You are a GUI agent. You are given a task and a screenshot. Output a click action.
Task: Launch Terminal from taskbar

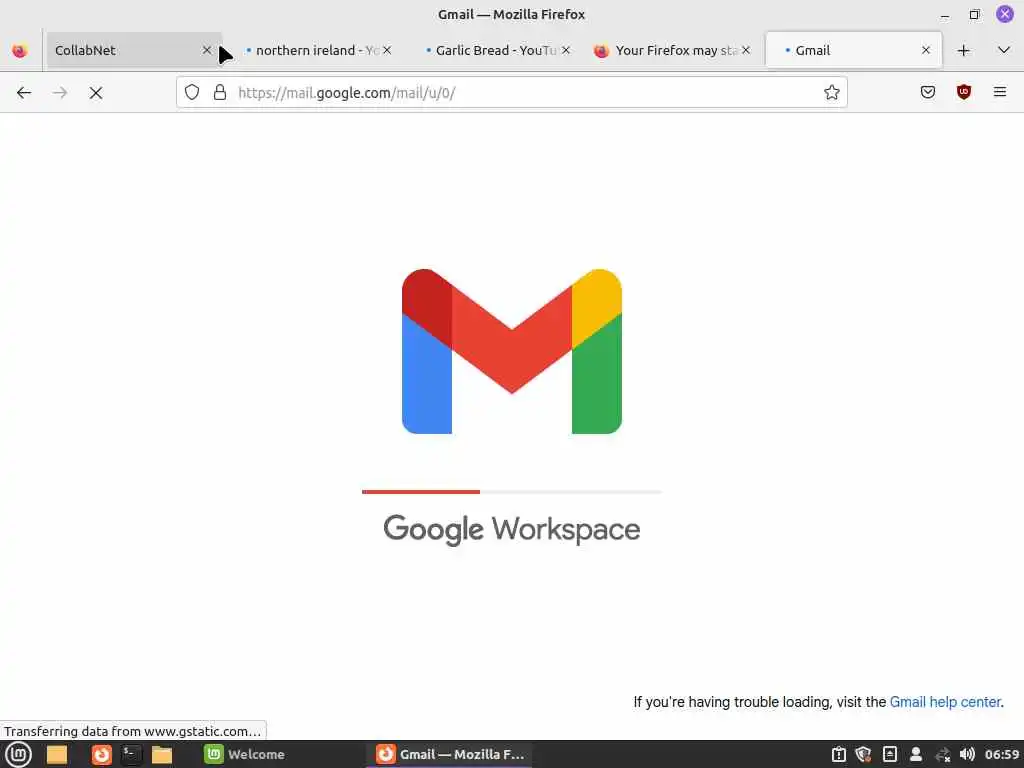[x=131, y=754]
